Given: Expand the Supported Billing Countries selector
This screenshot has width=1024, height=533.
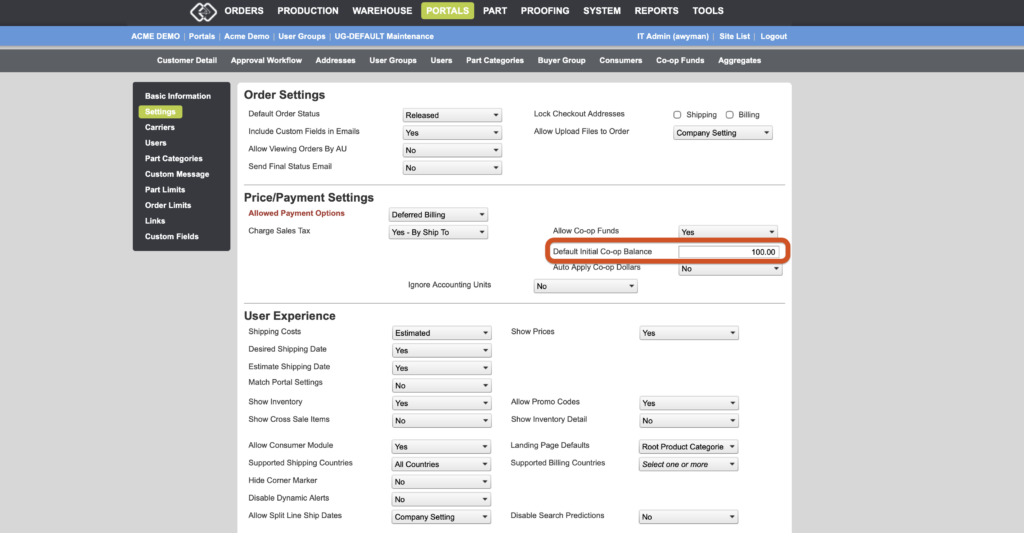Looking at the screenshot, I should click(688, 464).
